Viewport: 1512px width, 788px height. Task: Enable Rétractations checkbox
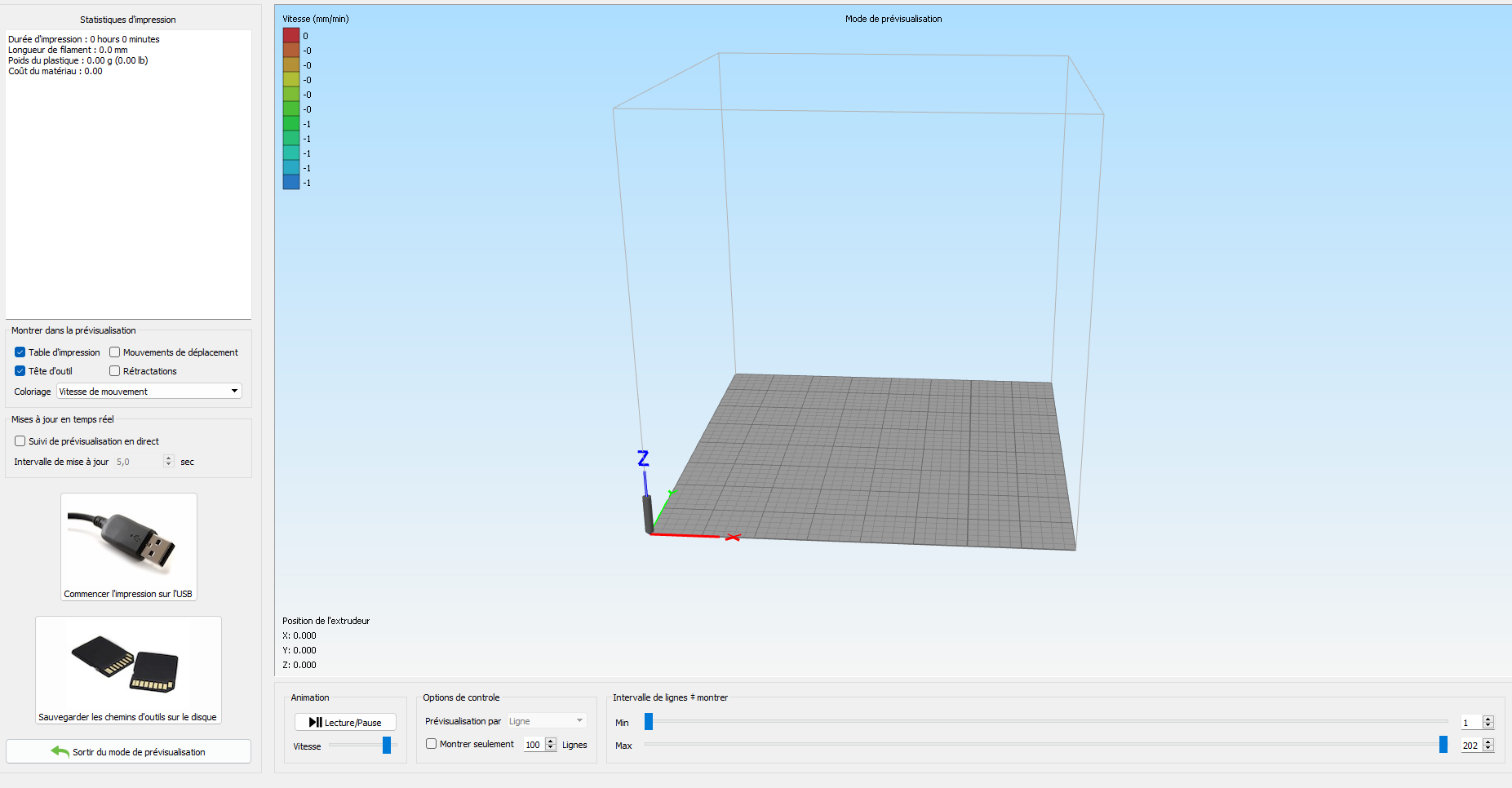point(115,371)
